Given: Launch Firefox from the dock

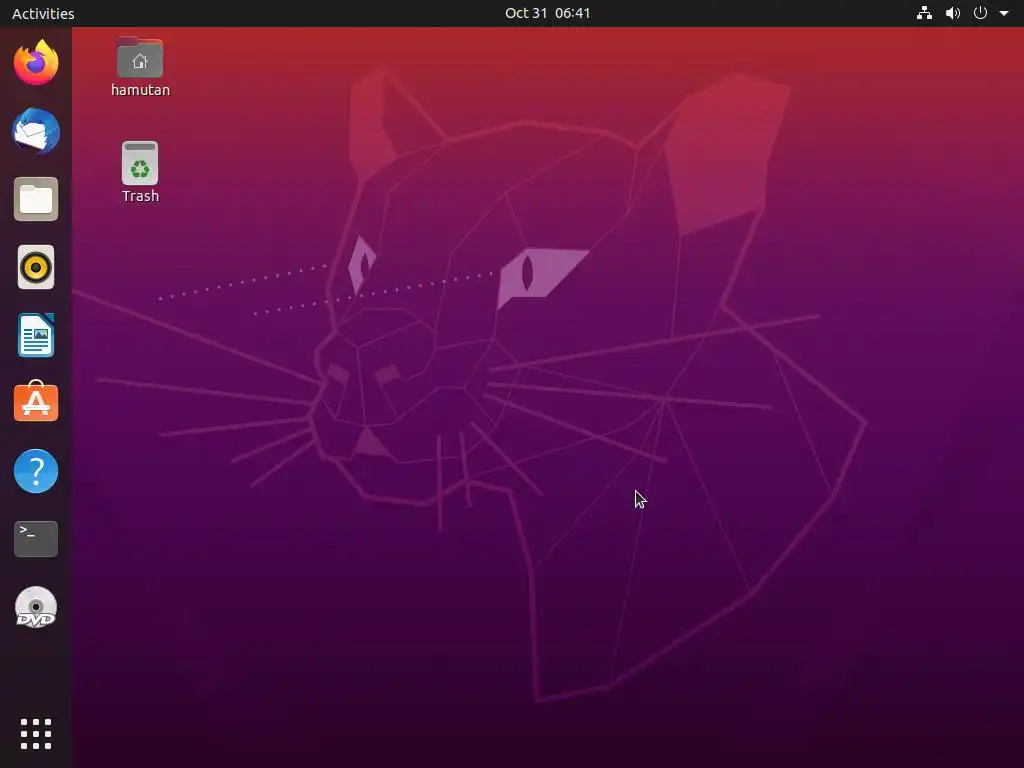Looking at the screenshot, I should click(36, 63).
